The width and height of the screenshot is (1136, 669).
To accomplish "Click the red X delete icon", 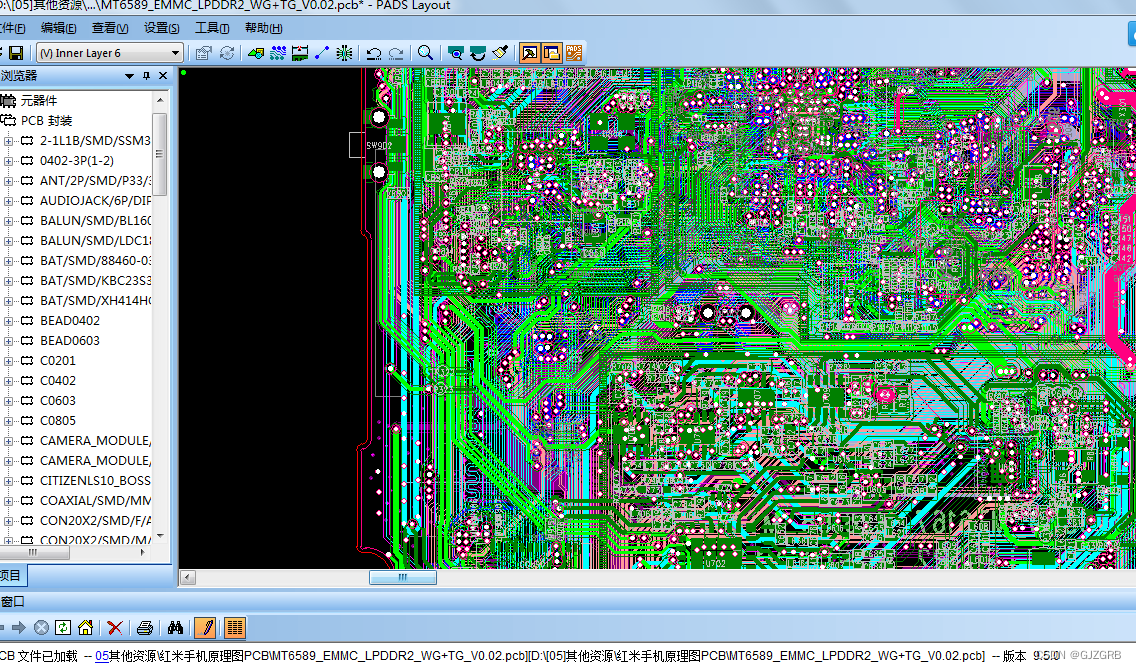I will click(114, 627).
